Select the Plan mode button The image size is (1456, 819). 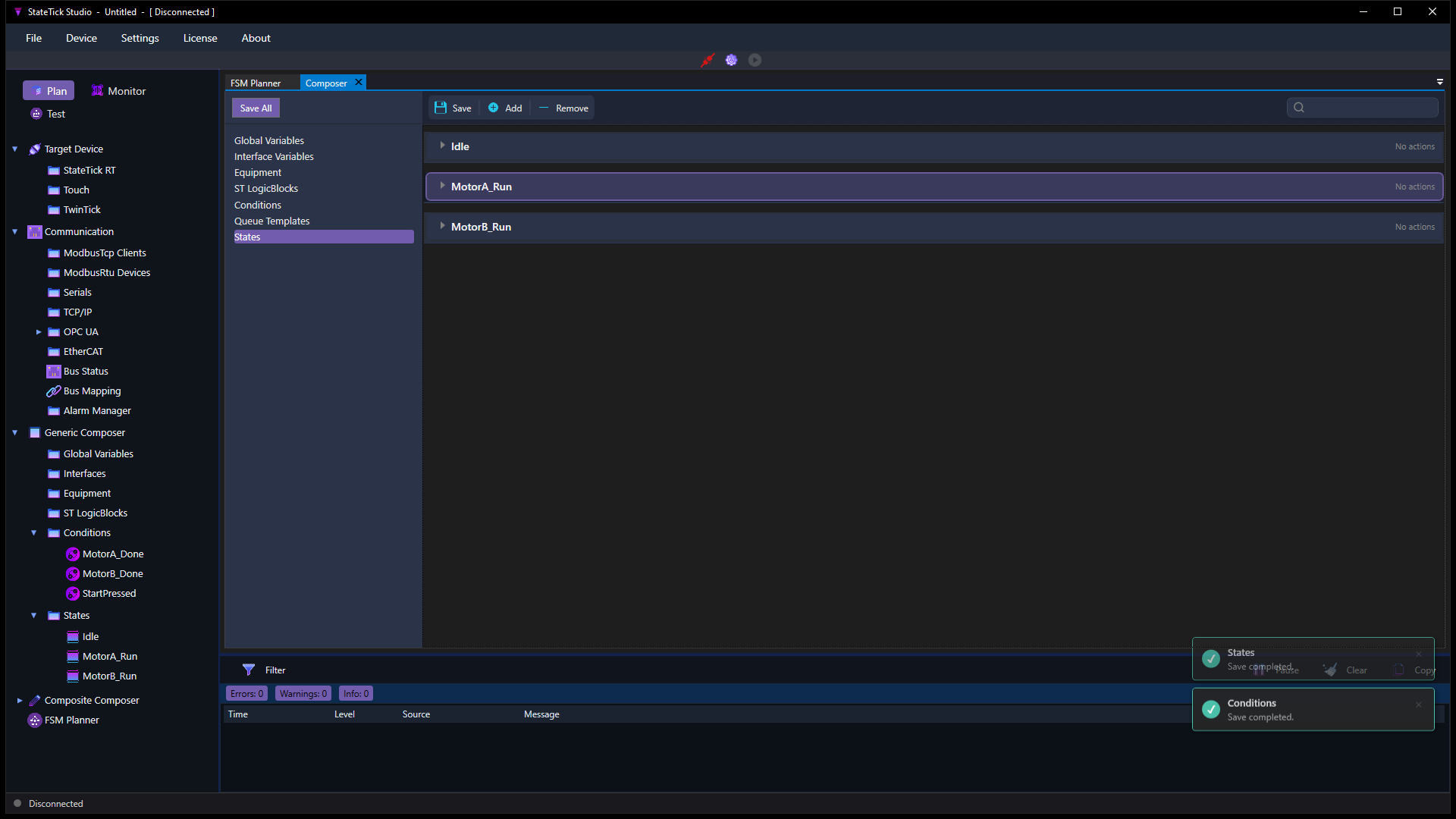click(x=49, y=91)
